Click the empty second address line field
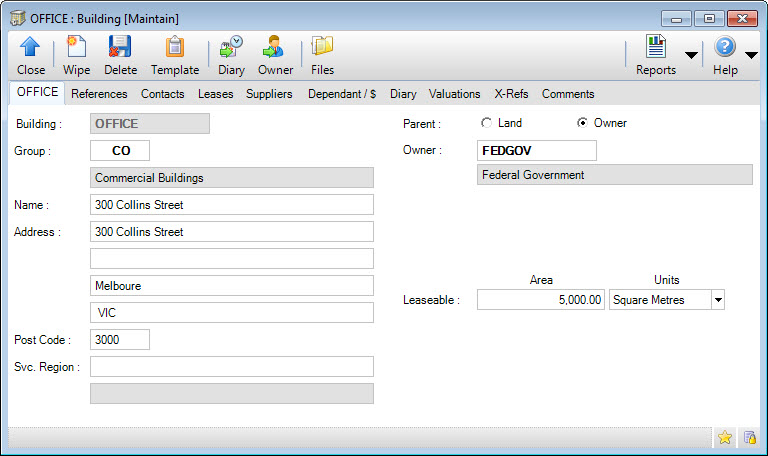This screenshot has height=456, width=768. click(232, 259)
